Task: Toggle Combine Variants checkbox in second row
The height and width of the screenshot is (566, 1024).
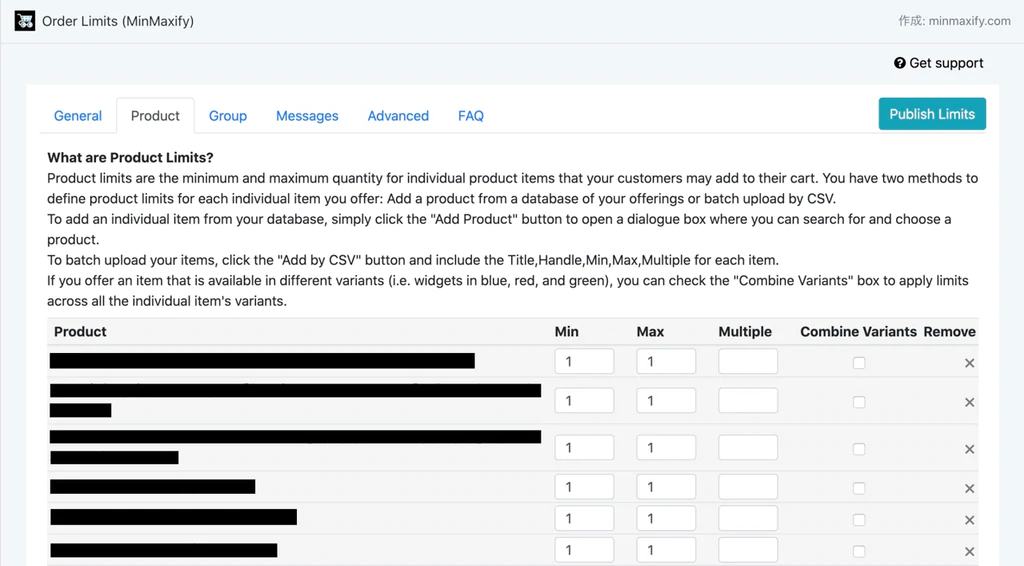Action: 859,402
